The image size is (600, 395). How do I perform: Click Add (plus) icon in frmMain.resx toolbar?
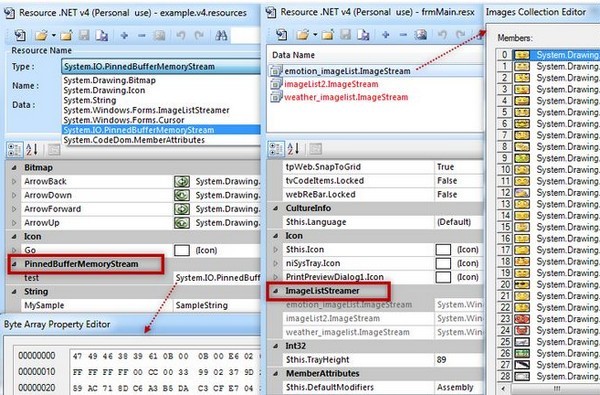(x=386, y=35)
